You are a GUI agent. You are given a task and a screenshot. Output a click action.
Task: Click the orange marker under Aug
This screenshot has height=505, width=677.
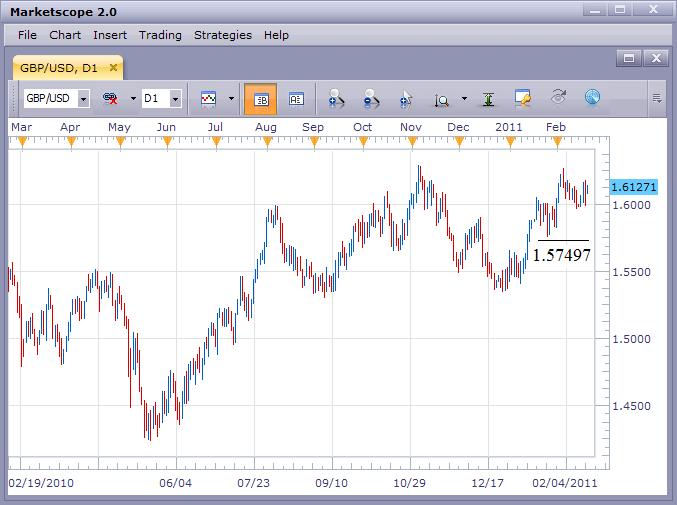click(x=267, y=141)
